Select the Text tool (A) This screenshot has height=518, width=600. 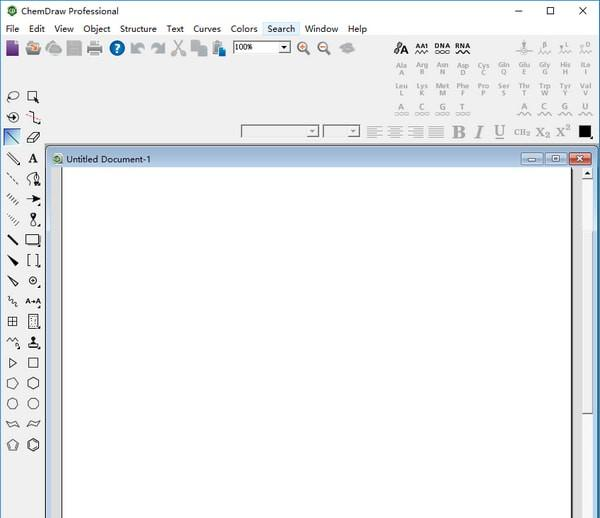coord(33,158)
